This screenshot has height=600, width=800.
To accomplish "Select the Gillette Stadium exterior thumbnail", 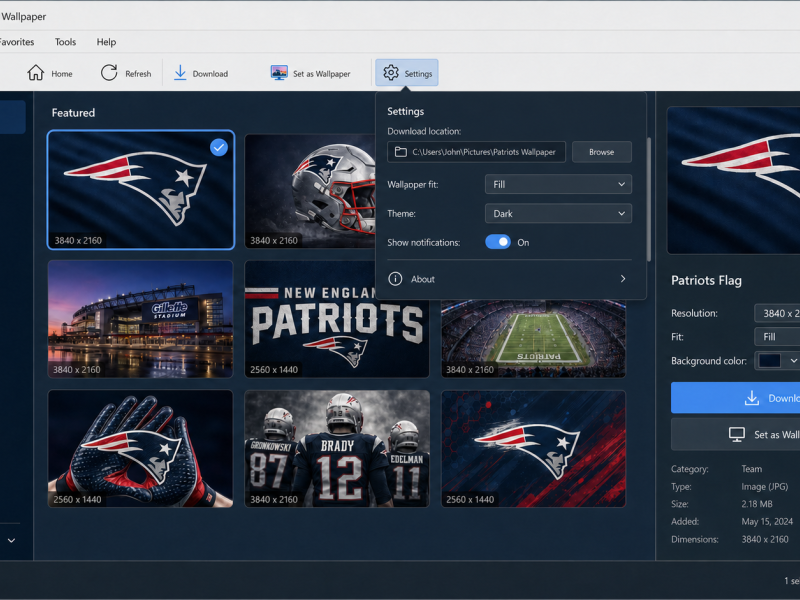I will [140, 319].
